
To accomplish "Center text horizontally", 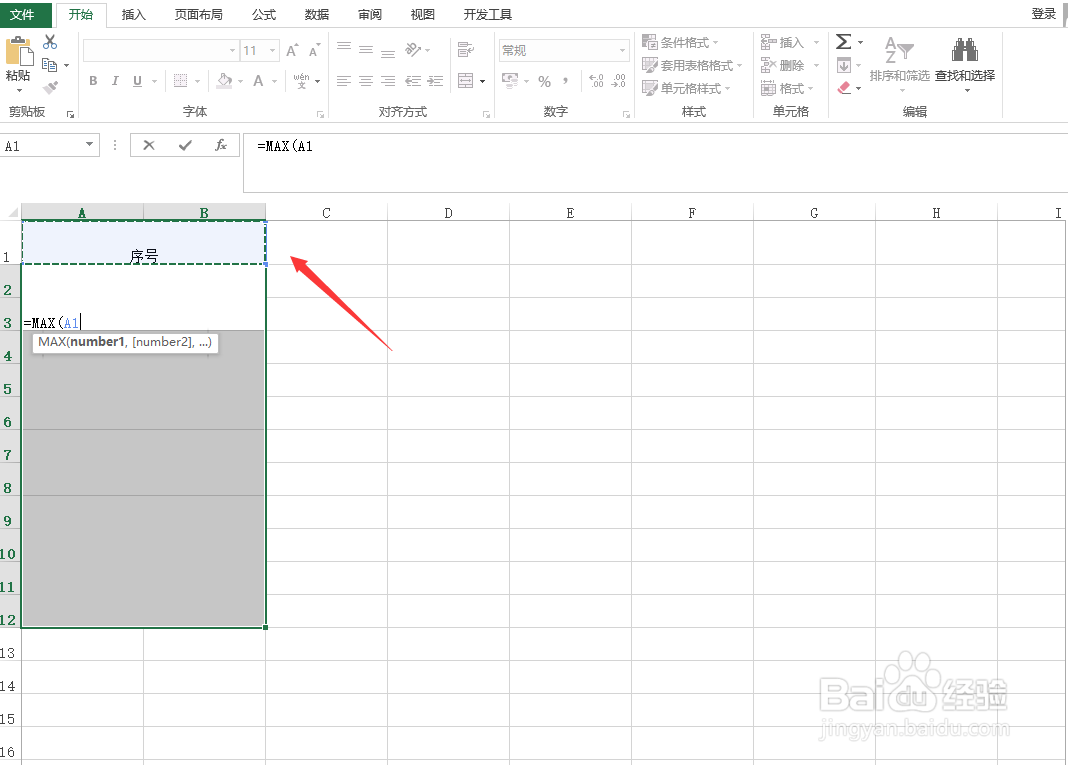I will [366, 81].
